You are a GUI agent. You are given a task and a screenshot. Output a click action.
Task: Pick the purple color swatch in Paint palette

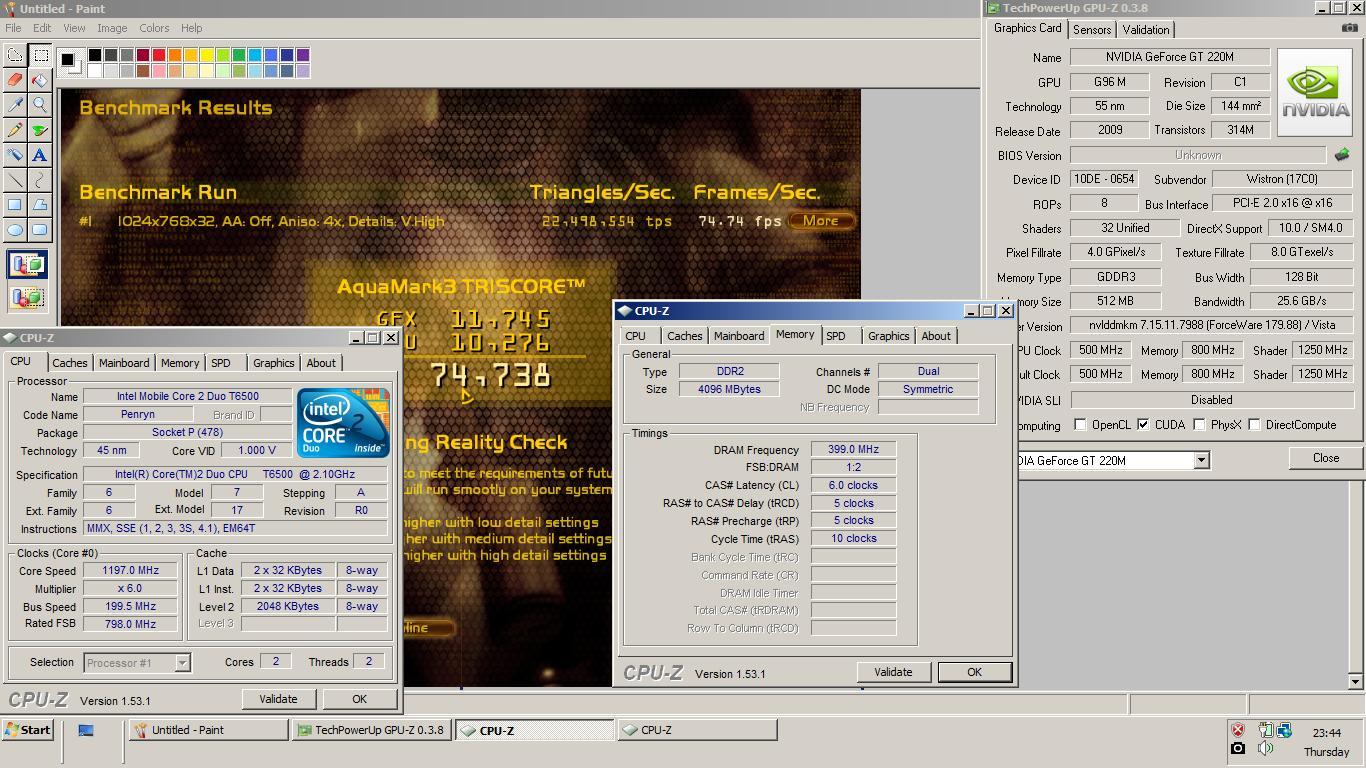click(303, 55)
